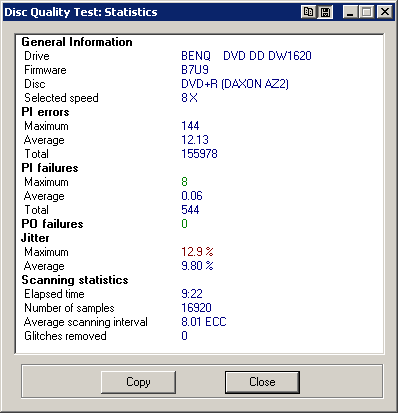This screenshot has width=398, height=413.
Task: Click the PO failures value 0
Action: (x=184, y=224)
